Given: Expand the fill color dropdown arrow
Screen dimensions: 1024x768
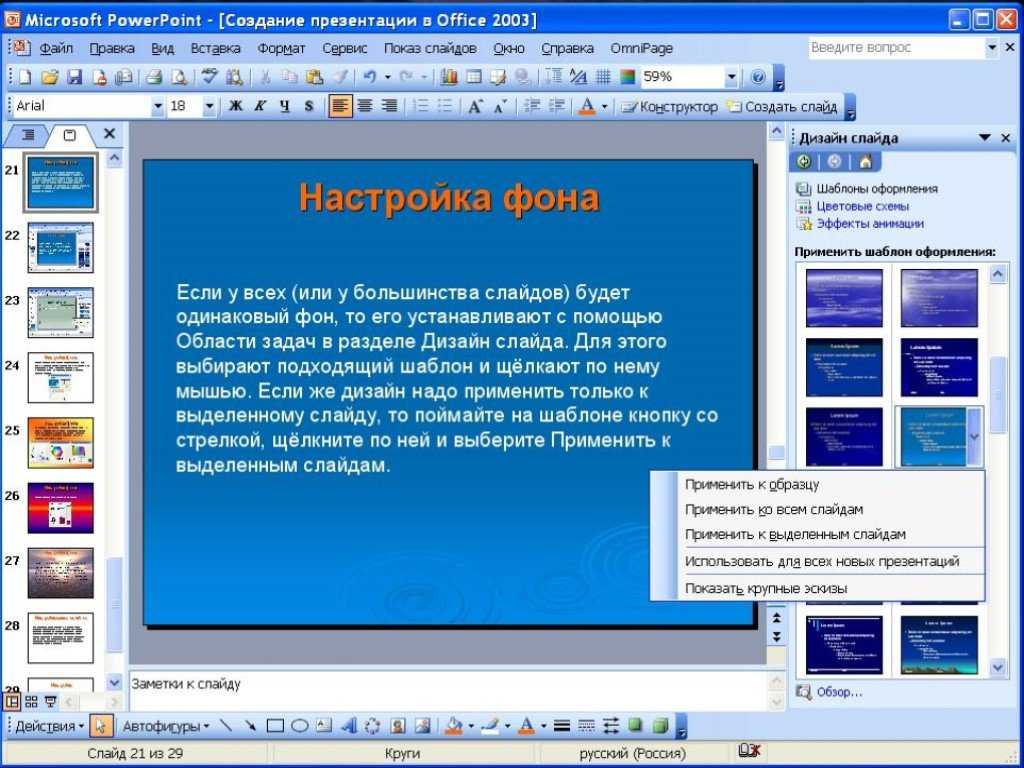Looking at the screenshot, I should pos(470,726).
